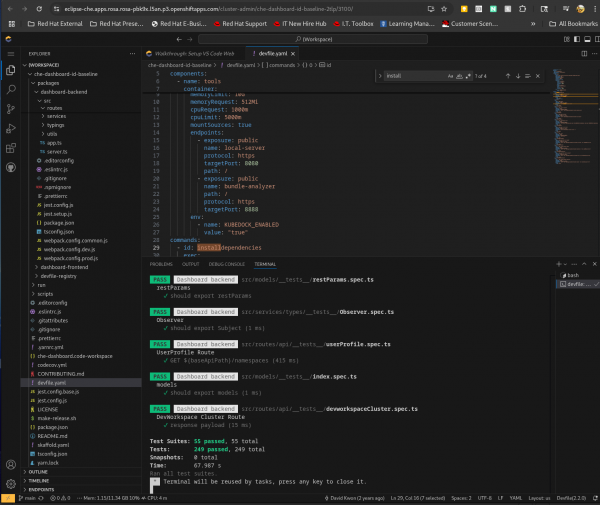Go back with the editor navigation arrow

[x=179, y=39]
